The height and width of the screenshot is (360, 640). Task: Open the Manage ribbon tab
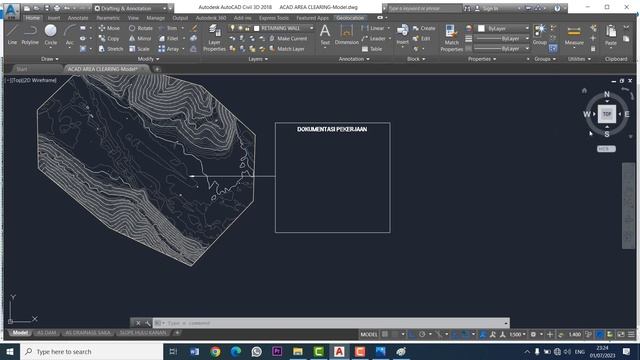[155, 18]
